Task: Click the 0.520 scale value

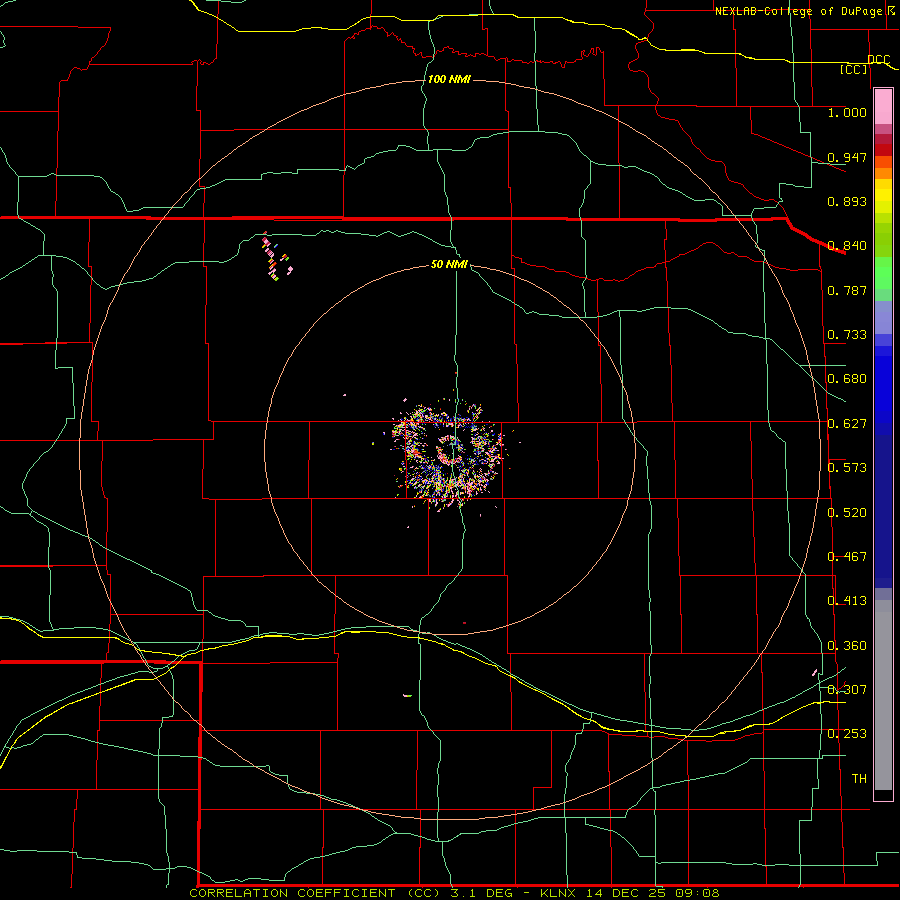Action: click(847, 513)
